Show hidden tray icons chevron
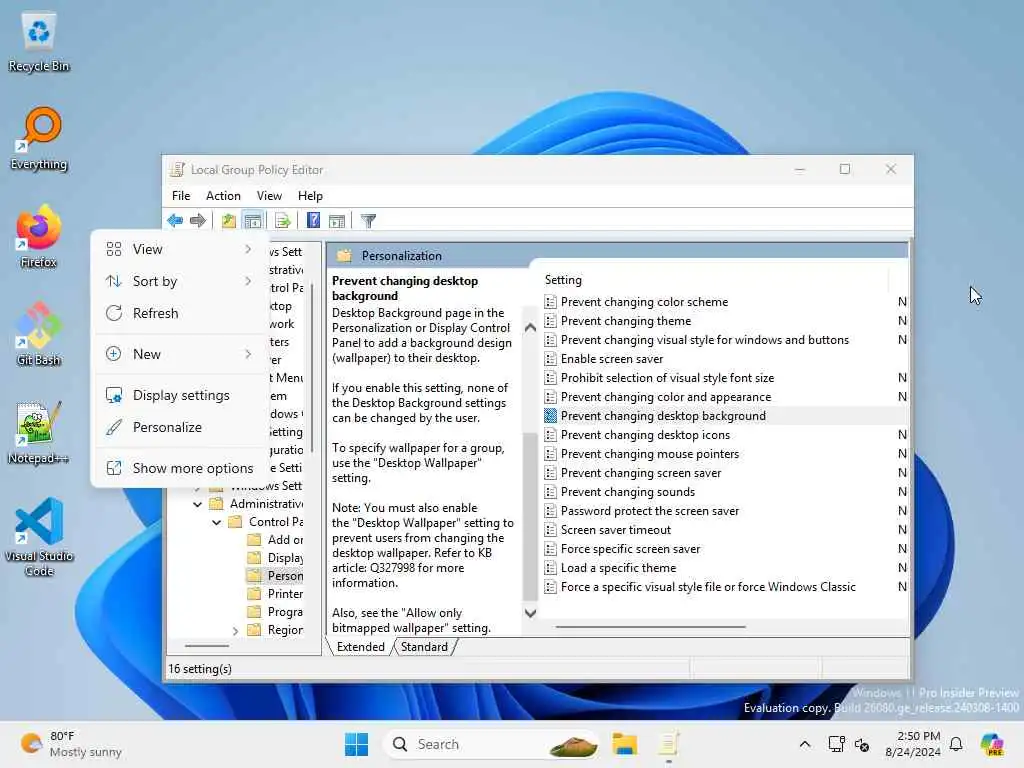Viewport: 1024px width, 768px height. 805,744
